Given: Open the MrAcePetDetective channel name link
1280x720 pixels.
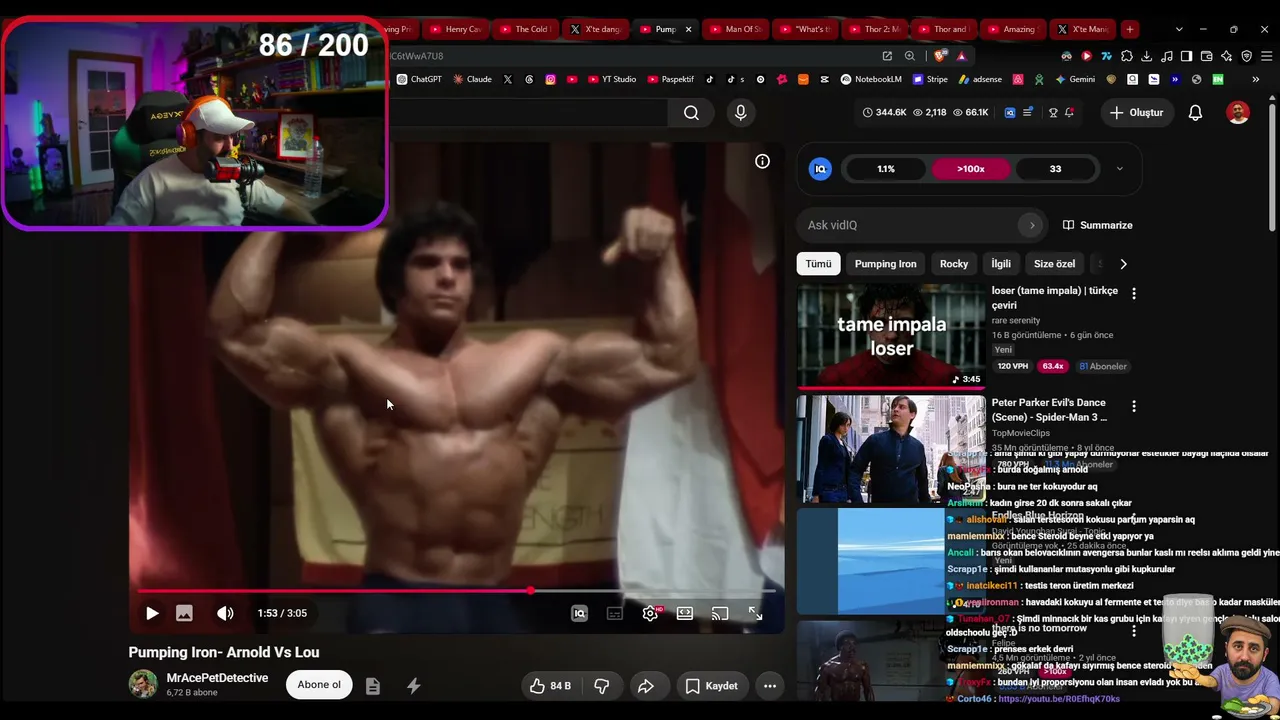Looking at the screenshot, I should click(217, 678).
